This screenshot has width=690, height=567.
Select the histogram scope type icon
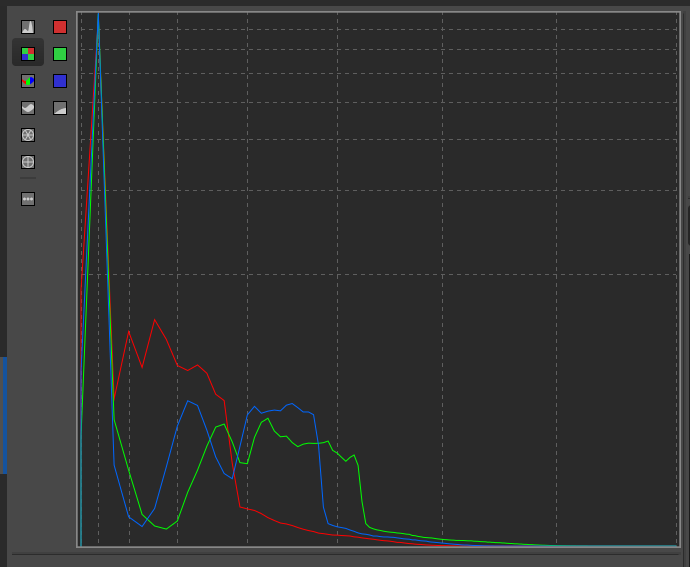[x=28, y=27]
